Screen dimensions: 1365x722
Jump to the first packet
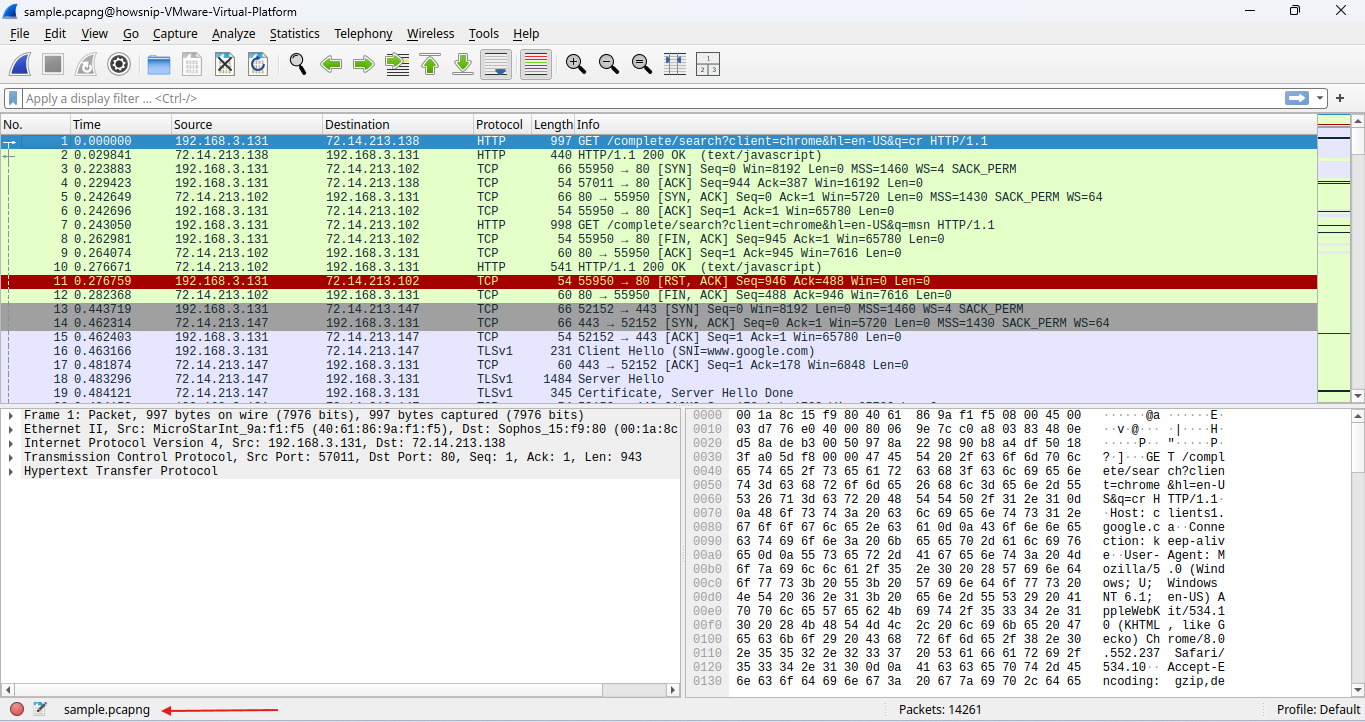[430, 64]
